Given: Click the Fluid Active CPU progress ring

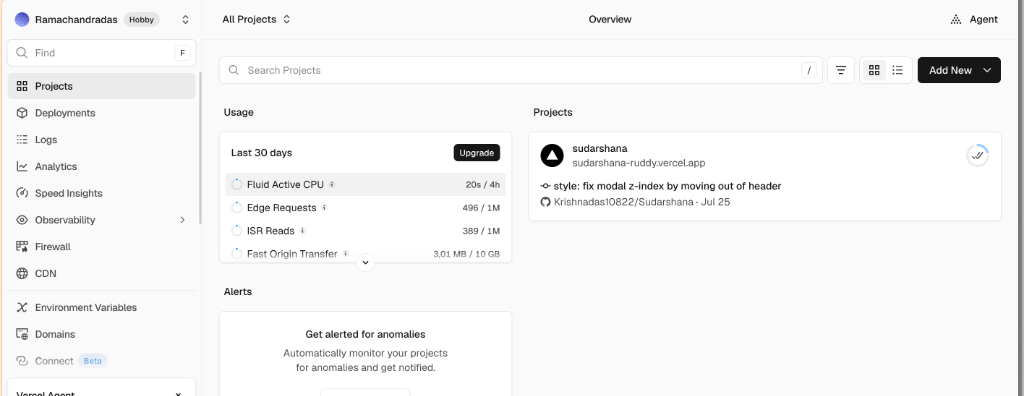Looking at the screenshot, I should tap(237, 185).
